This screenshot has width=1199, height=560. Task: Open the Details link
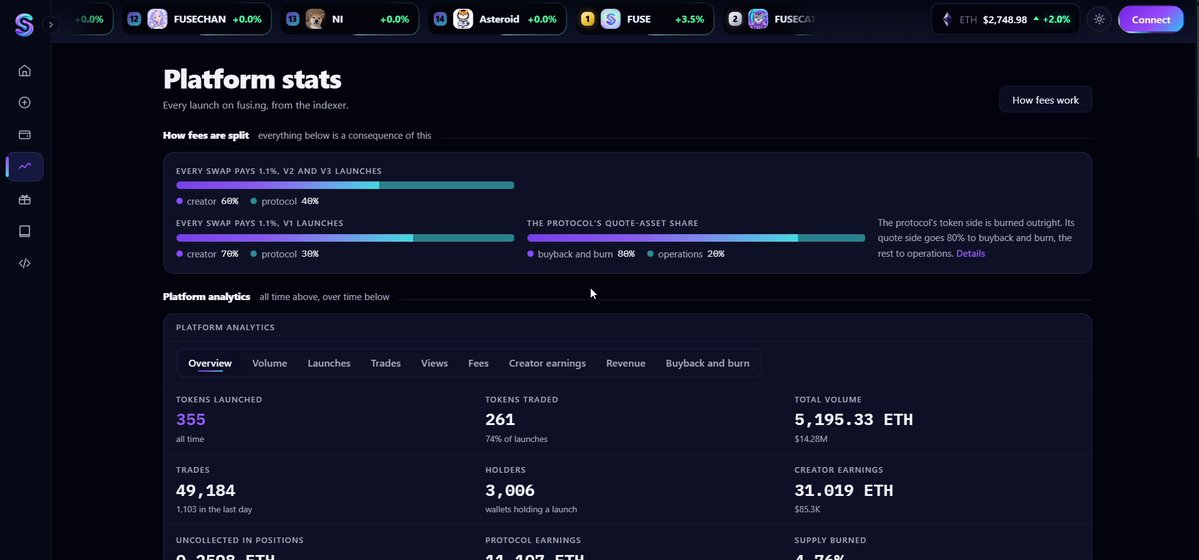[970, 253]
